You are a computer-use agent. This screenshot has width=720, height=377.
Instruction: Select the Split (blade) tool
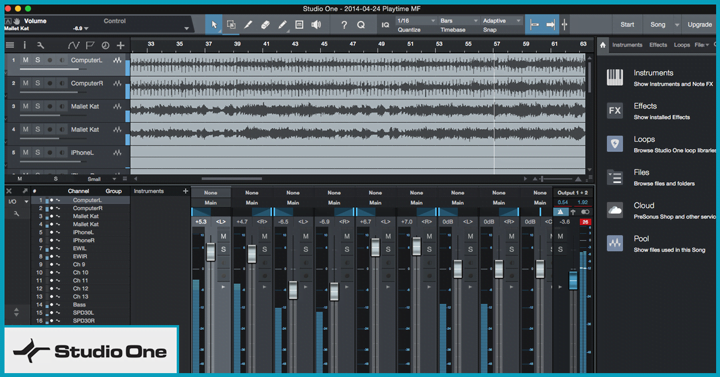[x=248, y=25]
